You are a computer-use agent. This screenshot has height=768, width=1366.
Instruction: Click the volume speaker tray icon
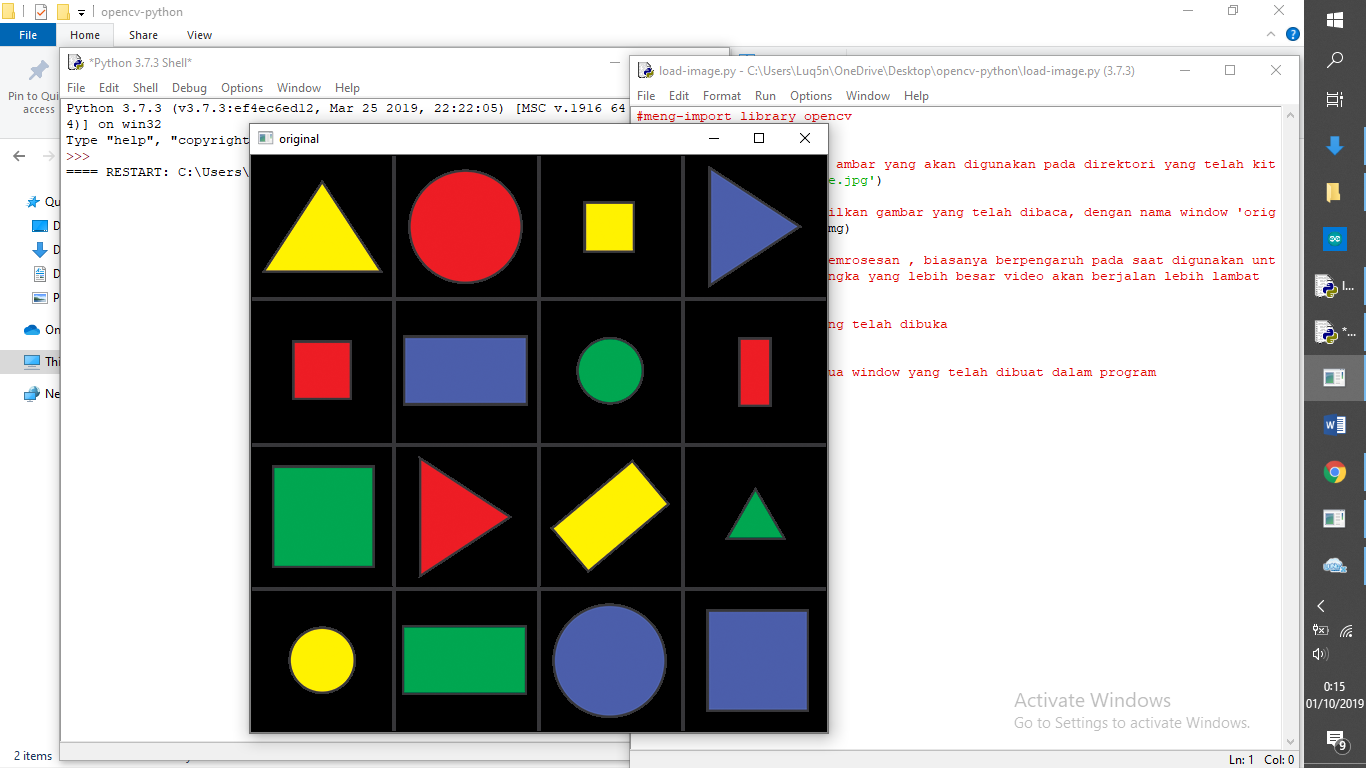(x=1320, y=654)
